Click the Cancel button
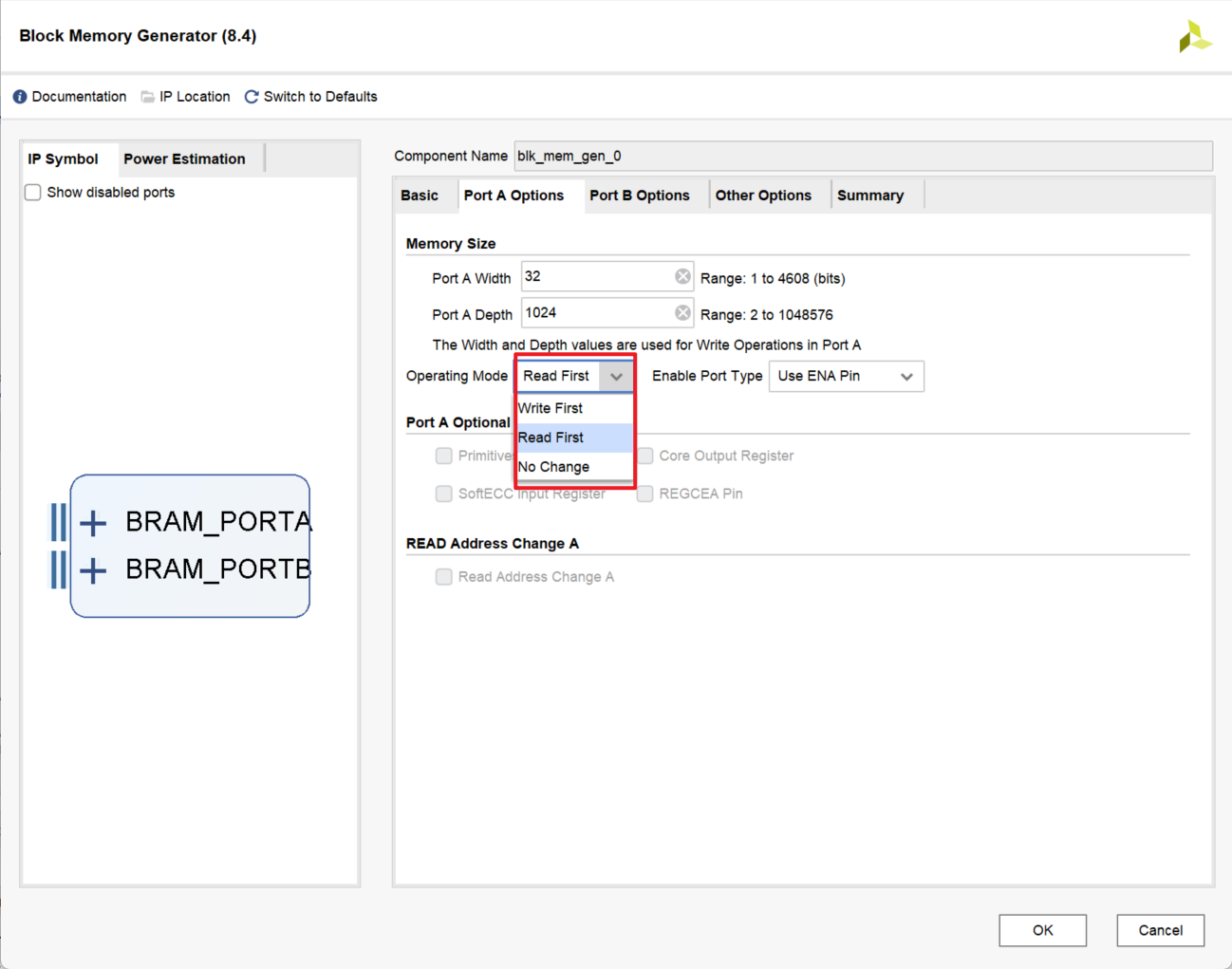1232x969 pixels. [x=1160, y=930]
